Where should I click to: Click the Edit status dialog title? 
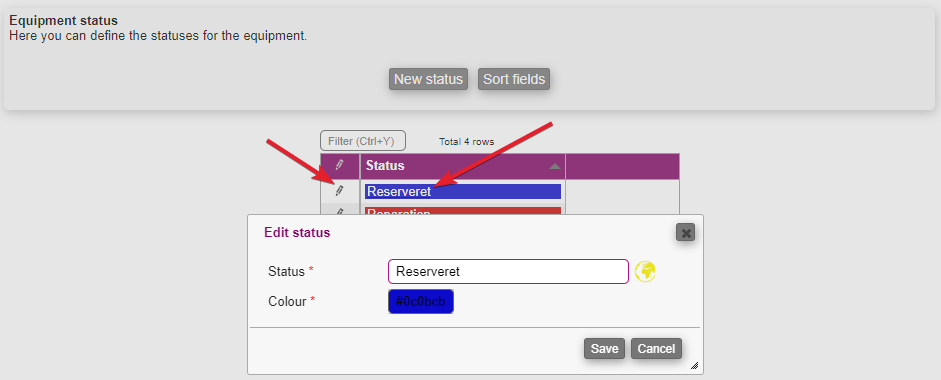click(x=297, y=233)
